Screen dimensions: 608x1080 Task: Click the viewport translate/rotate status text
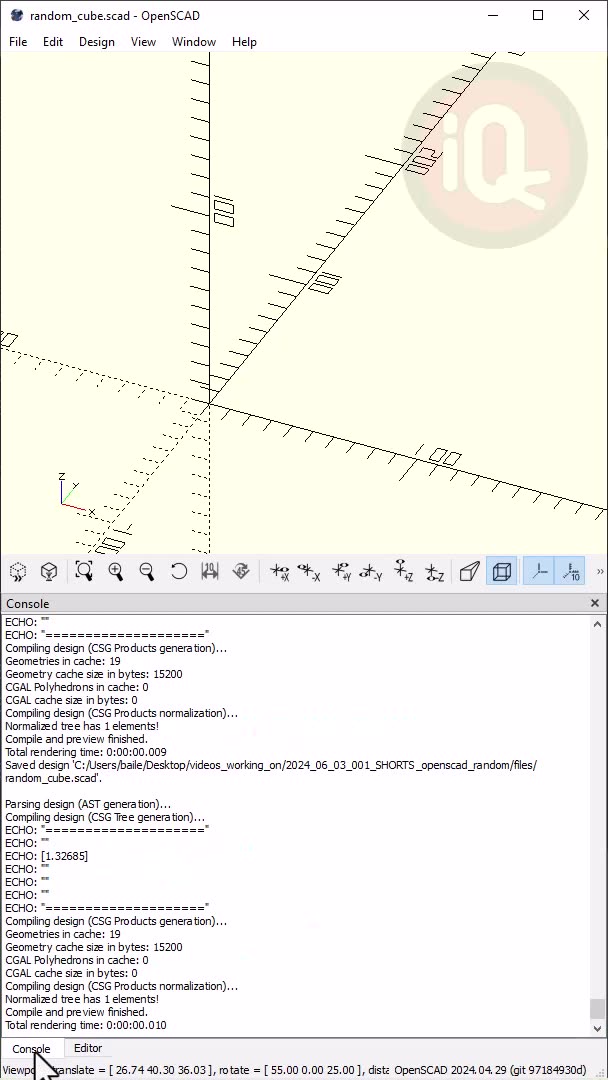click(196, 1070)
